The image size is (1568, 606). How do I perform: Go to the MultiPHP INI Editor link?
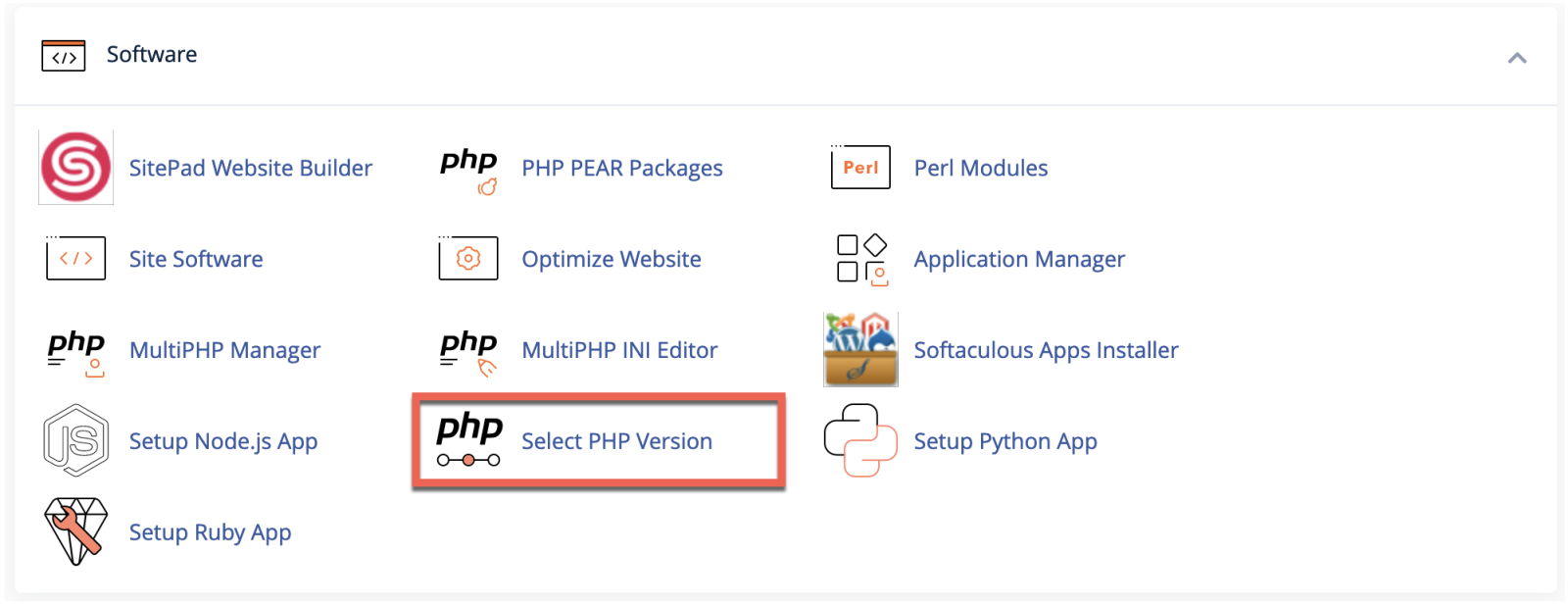(x=619, y=351)
